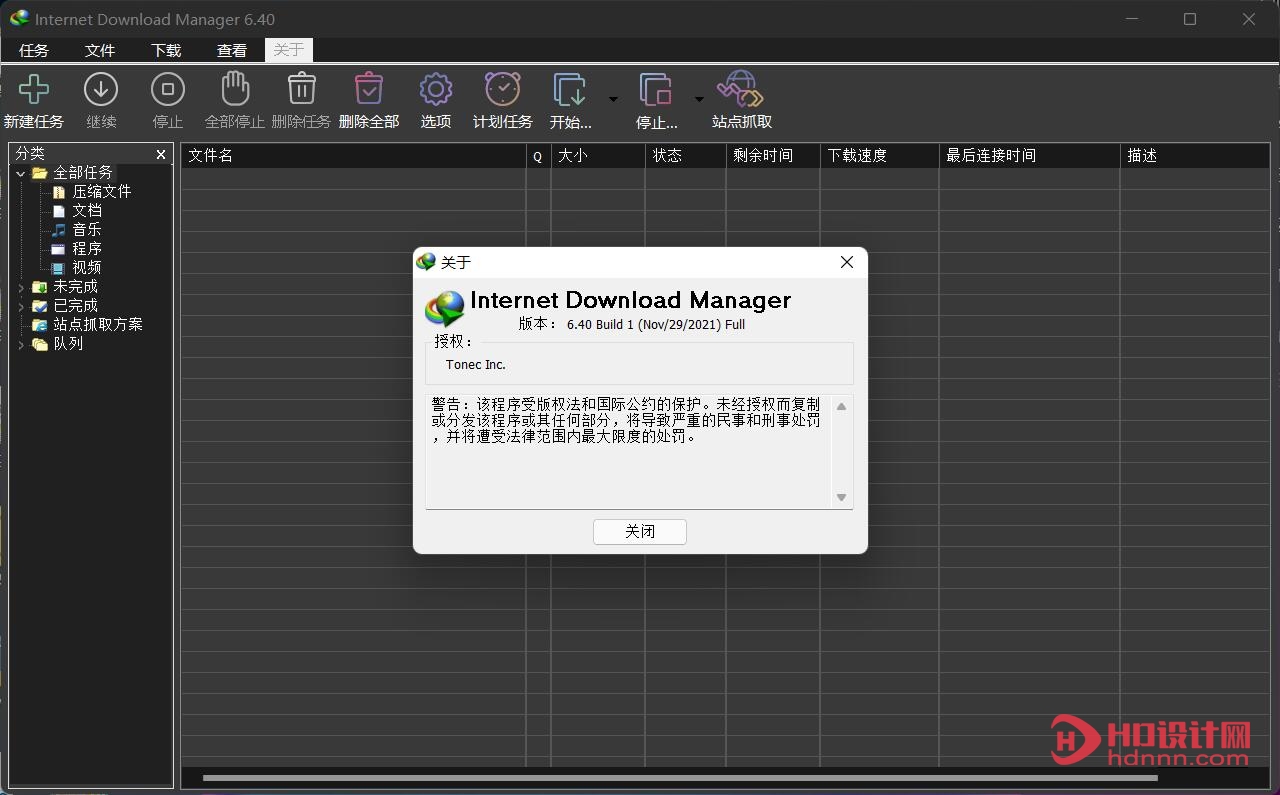Click the 停止 stop download icon
This screenshot has width=1280, height=795.
[x=168, y=89]
